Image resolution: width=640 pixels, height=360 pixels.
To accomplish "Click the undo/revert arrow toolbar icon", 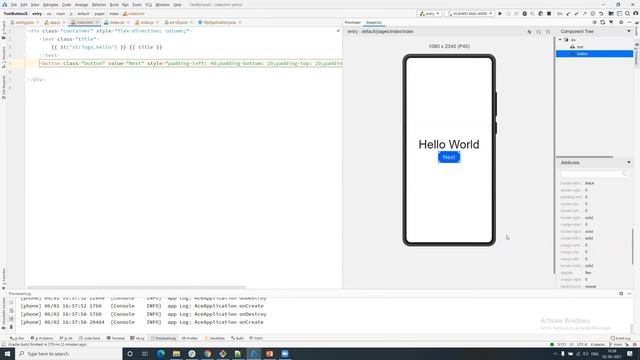I will 601,13.
